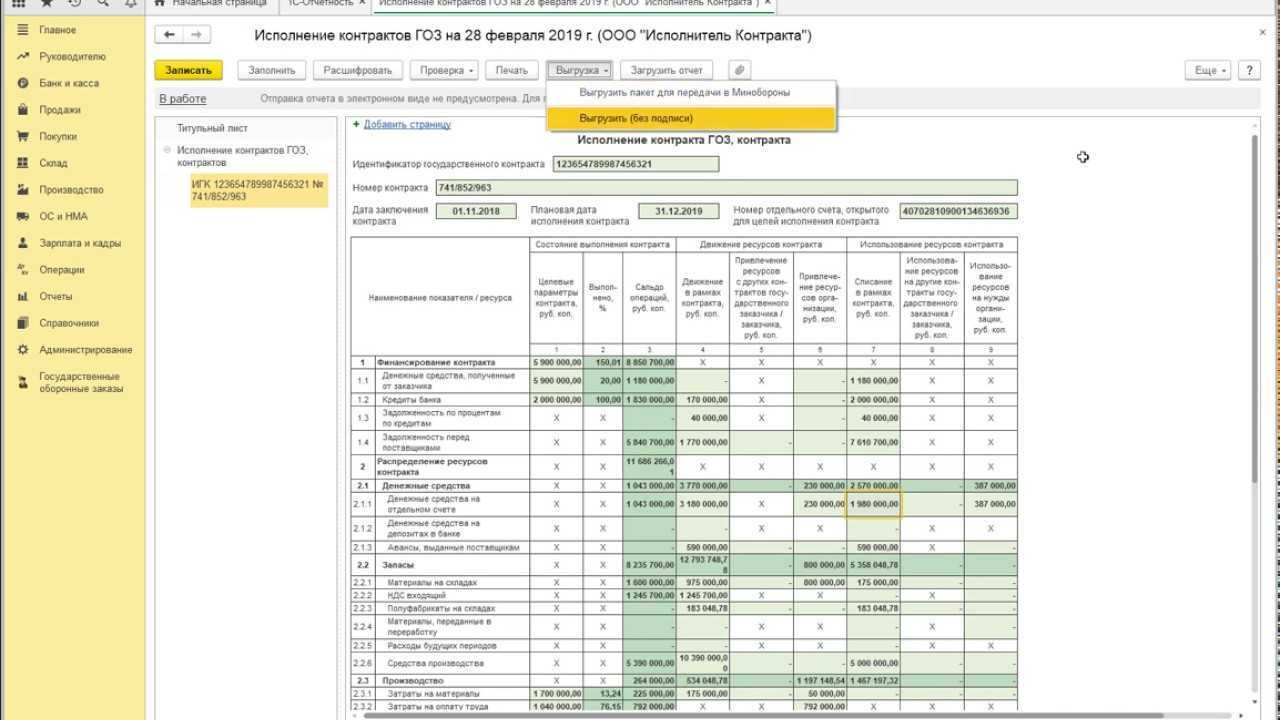This screenshot has height=720, width=1280.
Task: Click the Запасы row label
Action: tap(398, 565)
